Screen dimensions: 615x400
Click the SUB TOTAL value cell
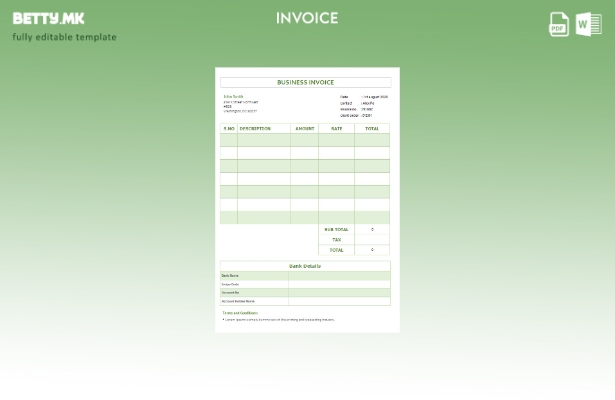point(372,229)
